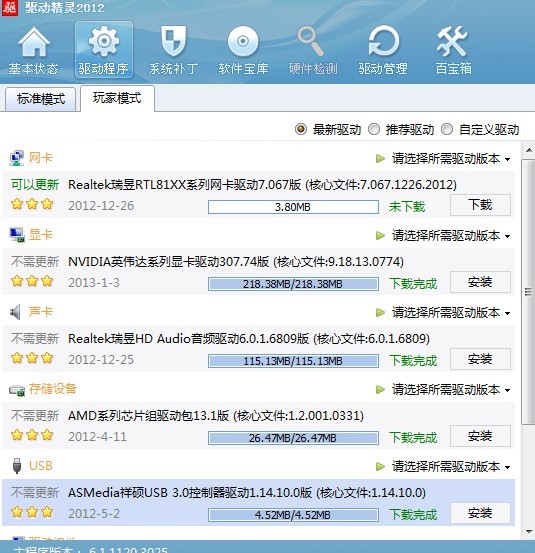Click the scrollbar down arrow
Viewport: 535px width, 553px height.
[x=529, y=531]
